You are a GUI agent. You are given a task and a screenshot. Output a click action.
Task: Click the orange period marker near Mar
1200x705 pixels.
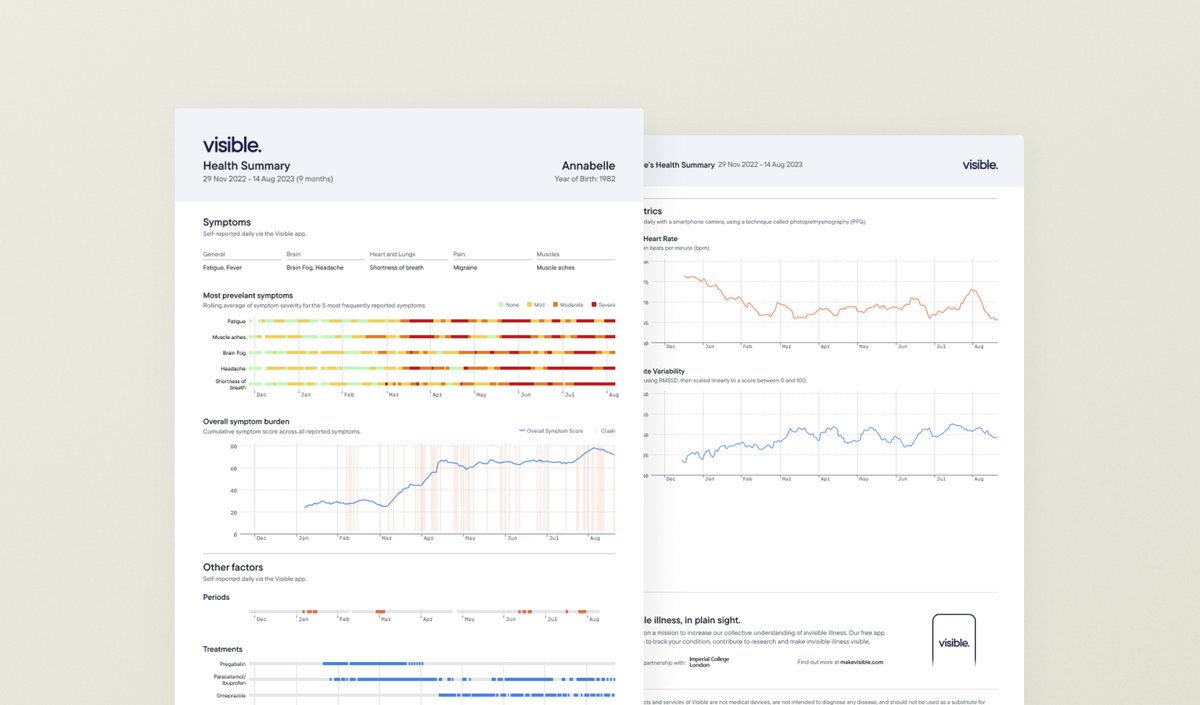382,611
